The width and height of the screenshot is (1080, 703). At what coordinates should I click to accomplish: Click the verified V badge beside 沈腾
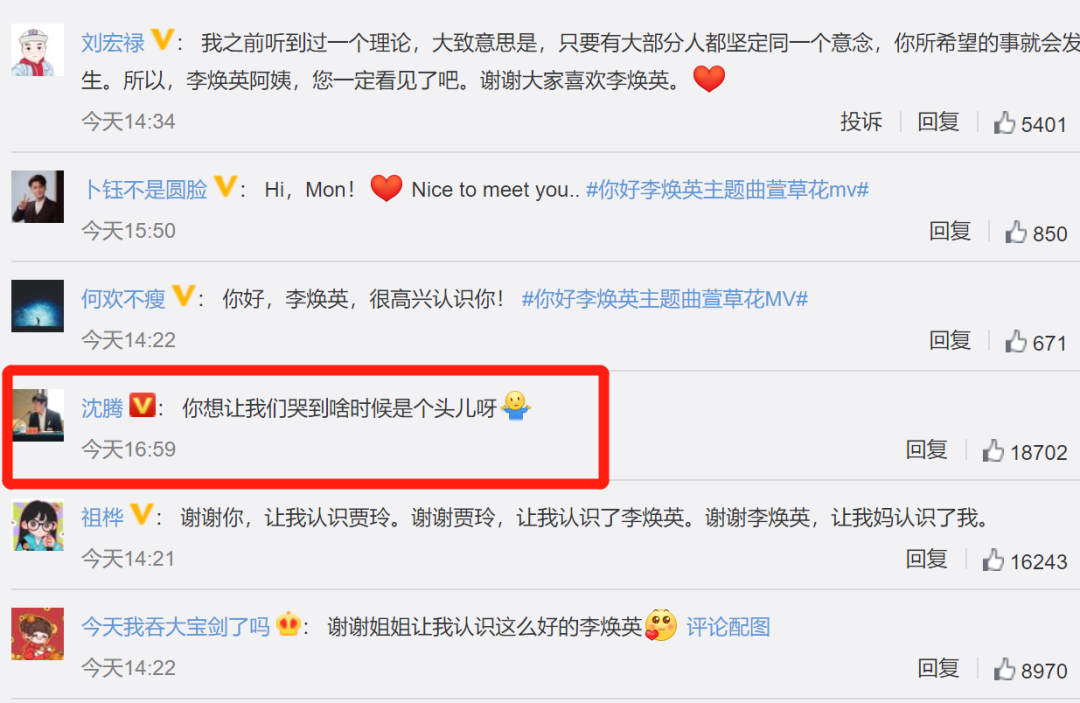(143, 405)
